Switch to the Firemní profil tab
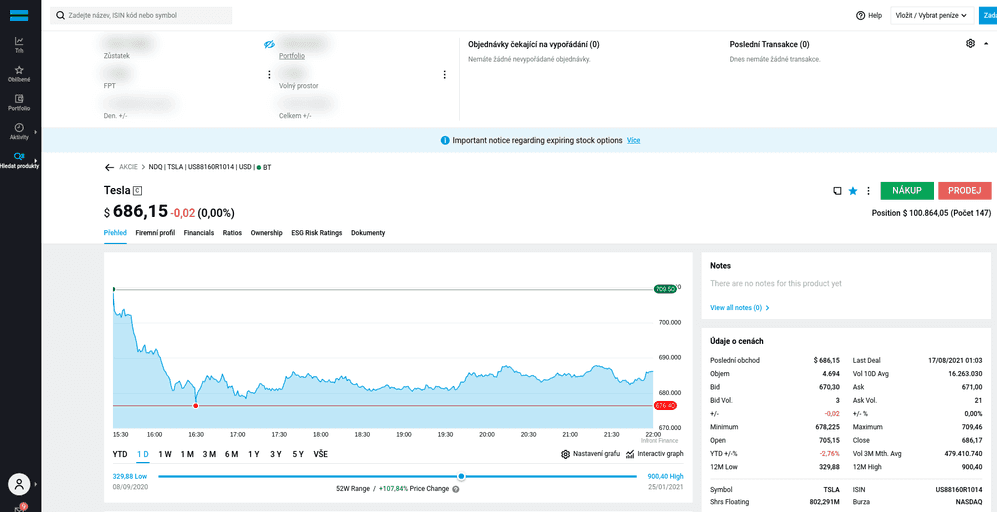The image size is (997, 512). (155, 233)
